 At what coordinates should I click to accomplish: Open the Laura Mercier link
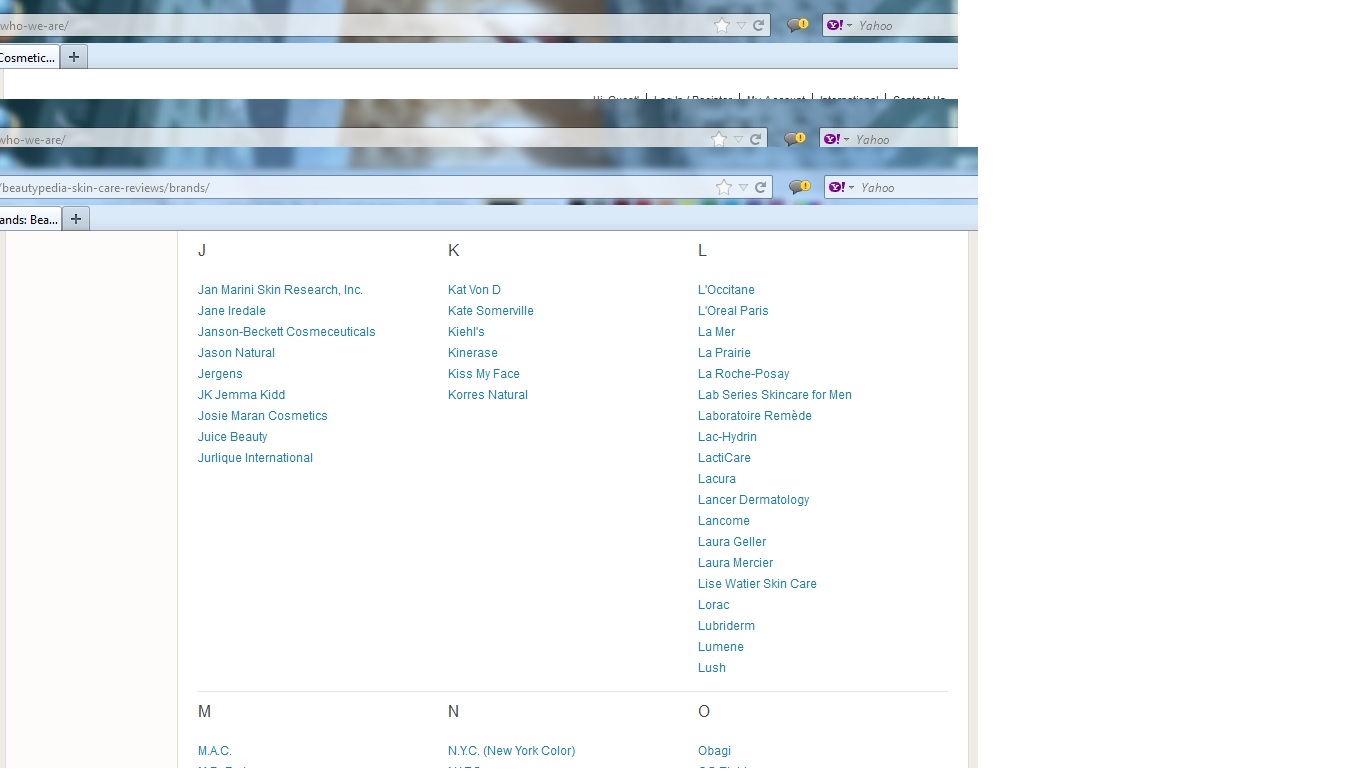[735, 563]
